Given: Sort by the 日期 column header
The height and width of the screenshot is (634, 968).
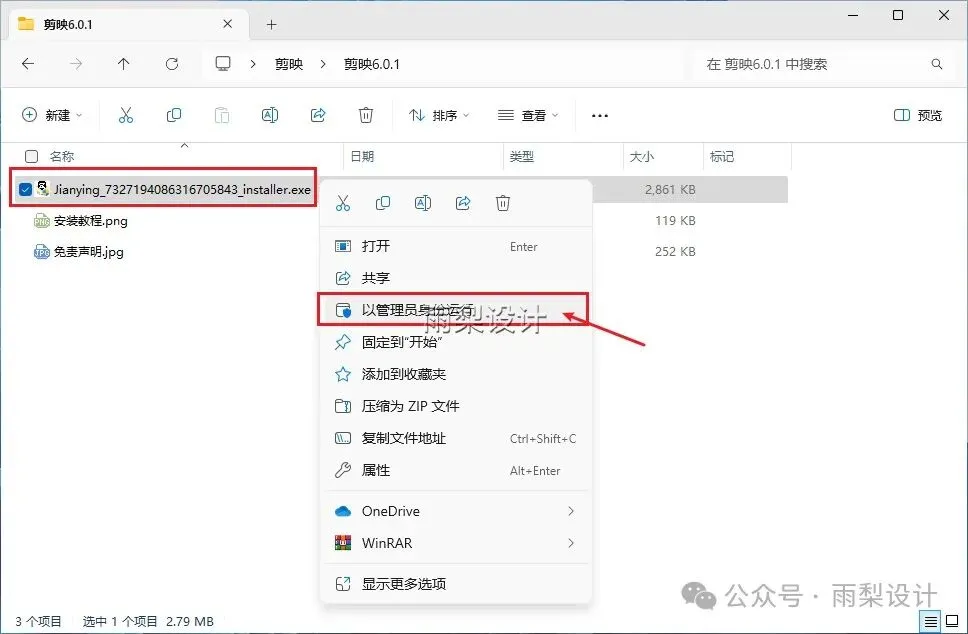Looking at the screenshot, I should [362, 156].
